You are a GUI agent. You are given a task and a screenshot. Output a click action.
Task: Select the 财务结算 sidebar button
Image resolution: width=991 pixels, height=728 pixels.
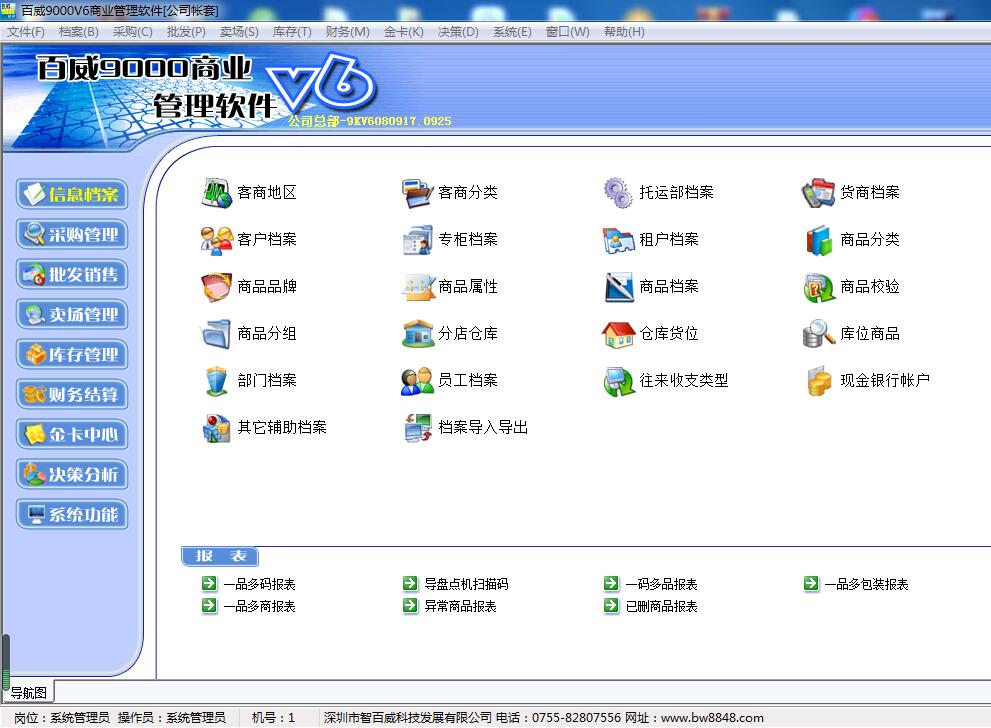coord(72,394)
